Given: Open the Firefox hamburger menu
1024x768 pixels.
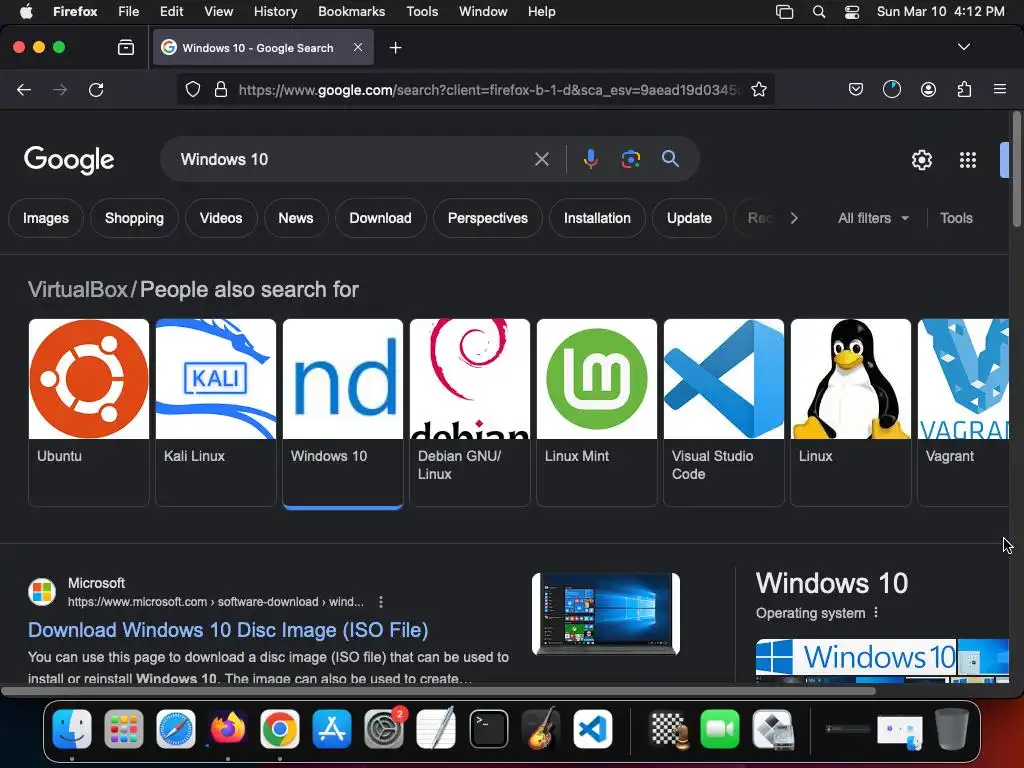Looking at the screenshot, I should (x=1000, y=89).
